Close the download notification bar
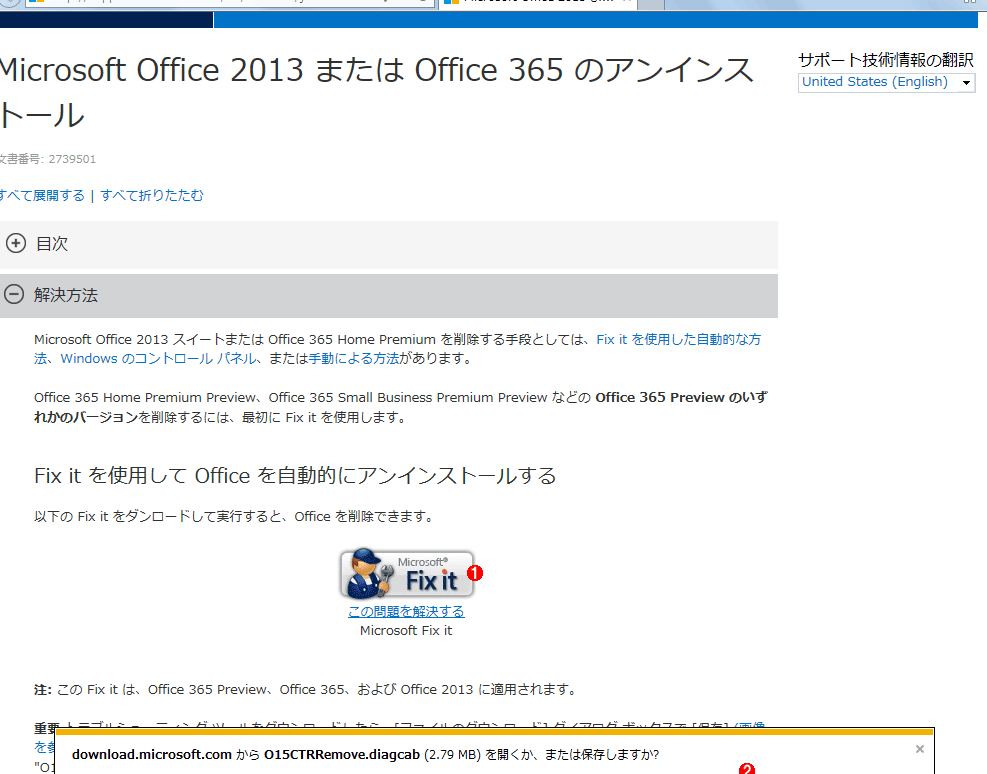The height and width of the screenshot is (774, 987). [x=920, y=748]
